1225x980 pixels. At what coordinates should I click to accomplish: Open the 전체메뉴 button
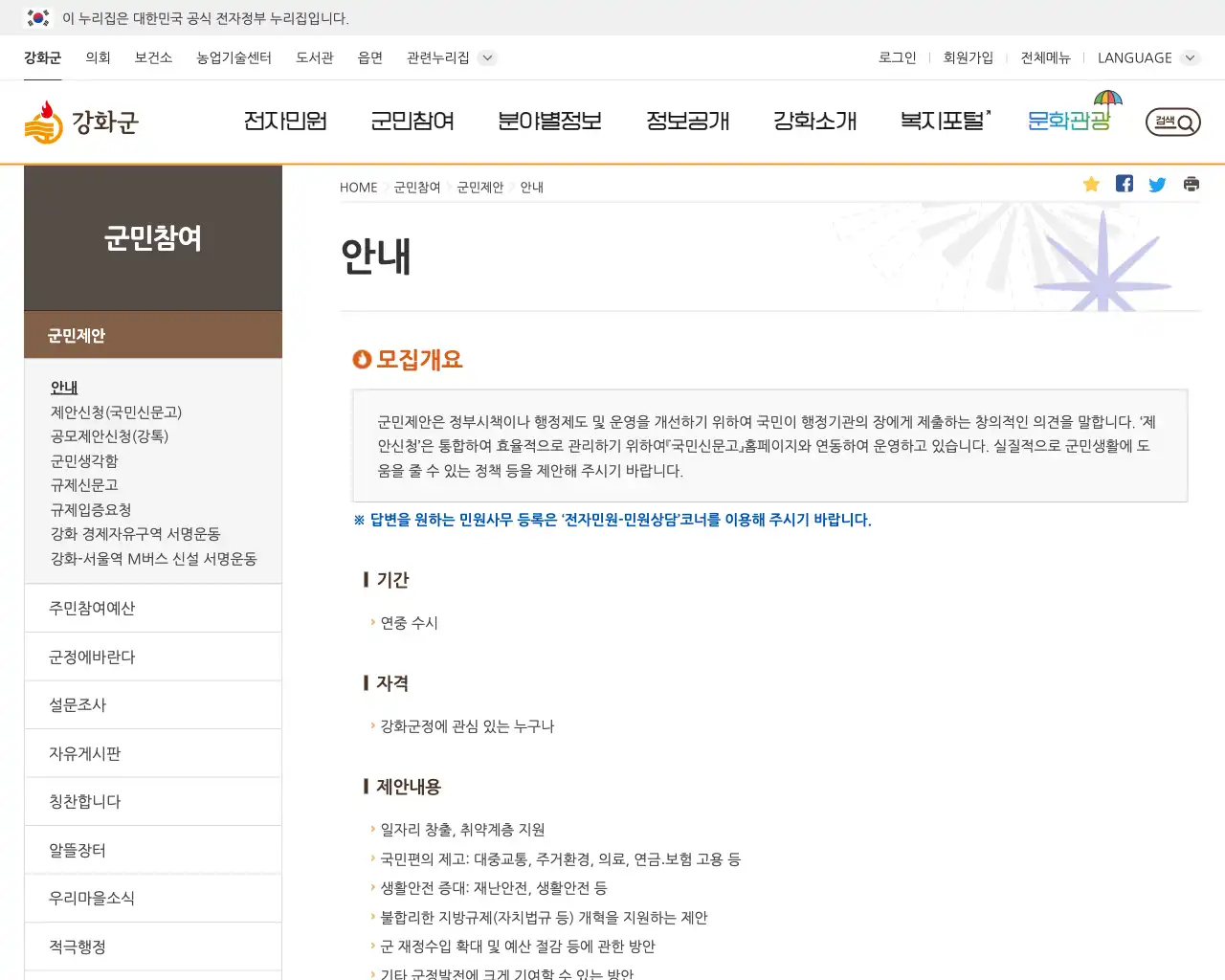pyautogui.click(x=1045, y=57)
